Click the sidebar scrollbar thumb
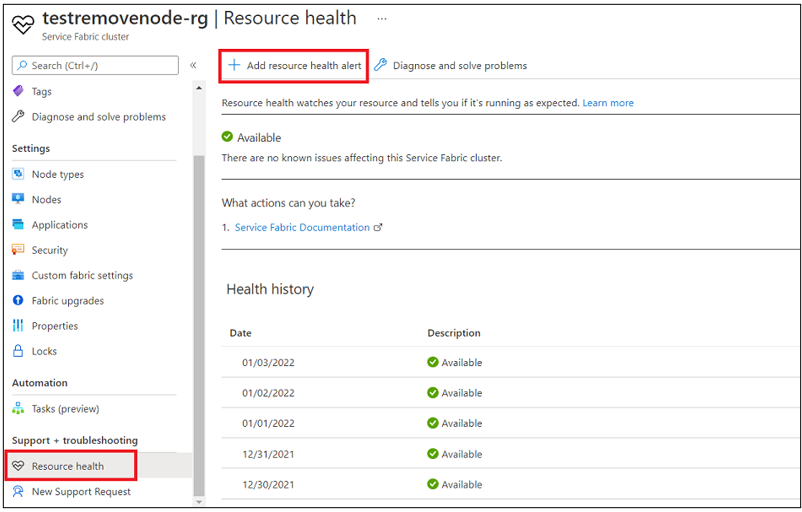This screenshot has height=512, width=802. pyautogui.click(x=199, y=325)
